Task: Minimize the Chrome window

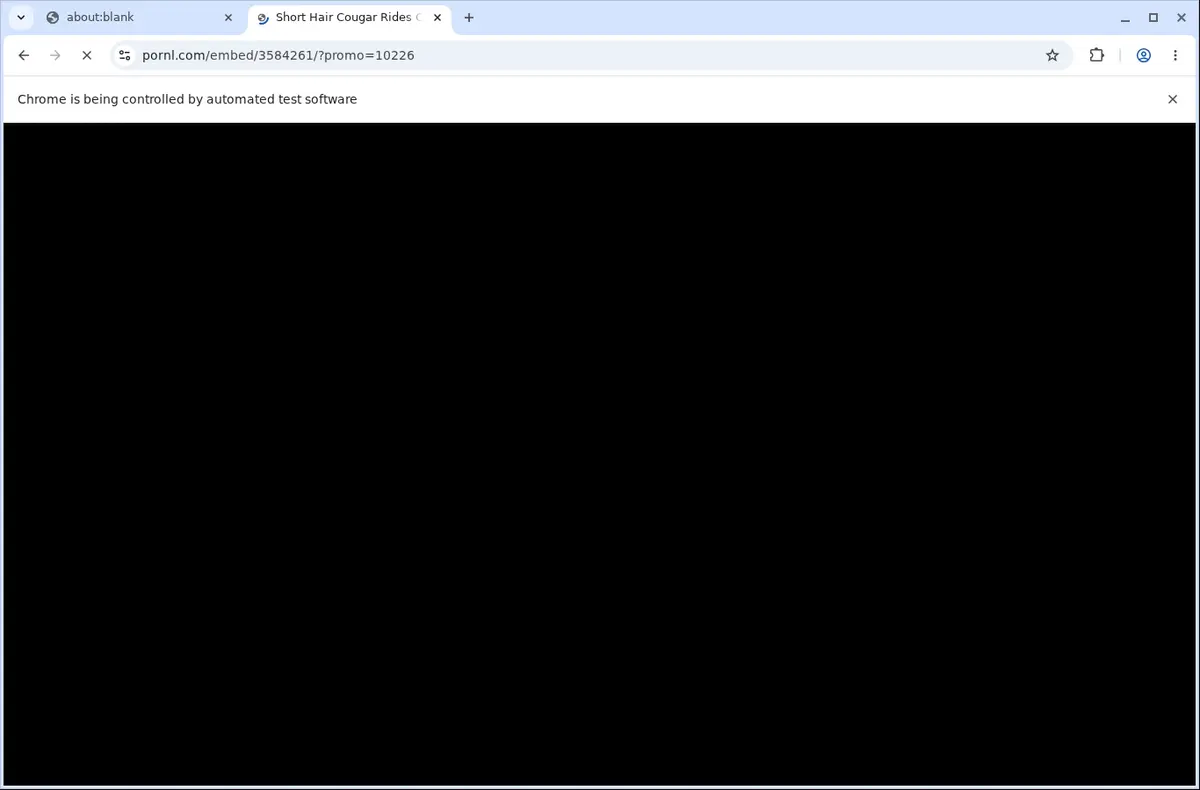Action: click(1126, 17)
